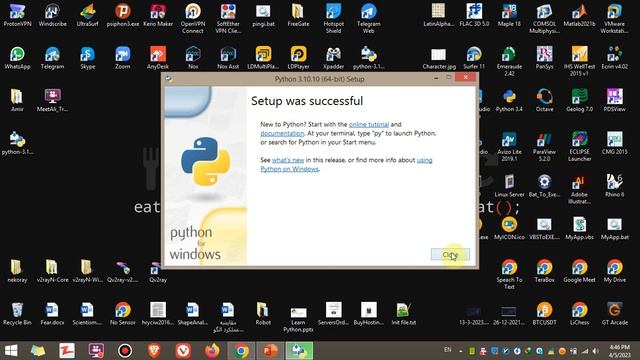Screen dimensions: 640x360
Task: Open the using Python on Windows link
Action: tap(346, 164)
